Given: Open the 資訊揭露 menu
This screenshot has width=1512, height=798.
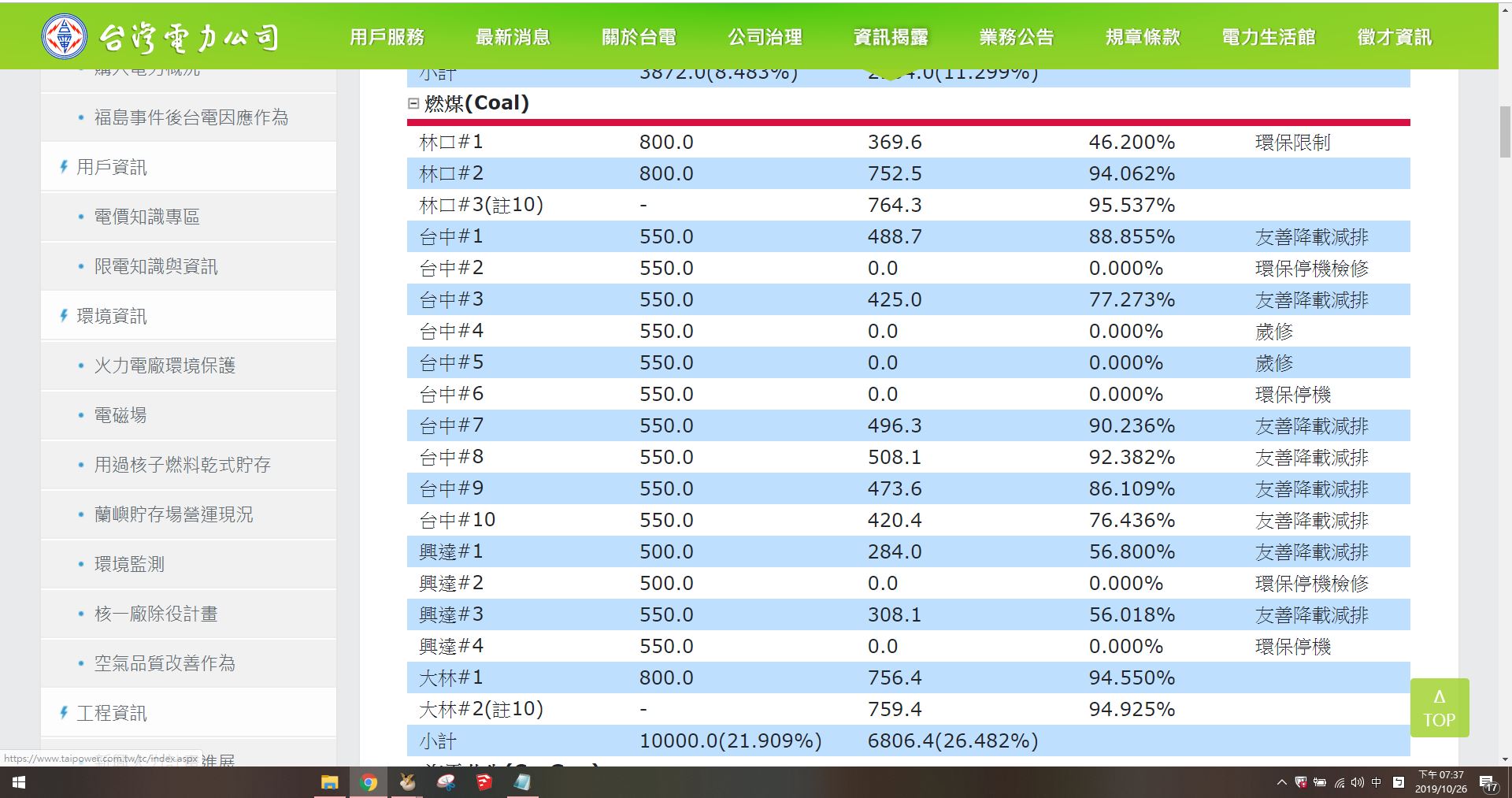Looking at the screenshot, I should pyautogui.click(x=891, y=37).
